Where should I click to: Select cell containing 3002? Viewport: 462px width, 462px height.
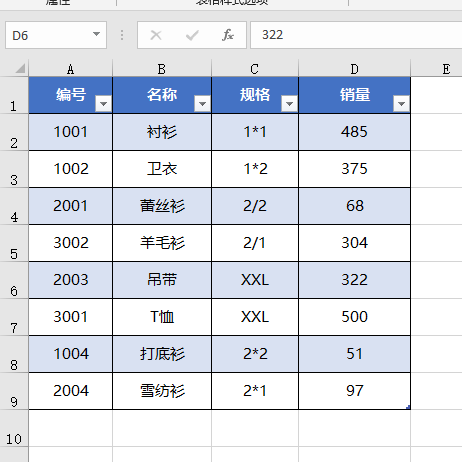click(x=71, y=243)
